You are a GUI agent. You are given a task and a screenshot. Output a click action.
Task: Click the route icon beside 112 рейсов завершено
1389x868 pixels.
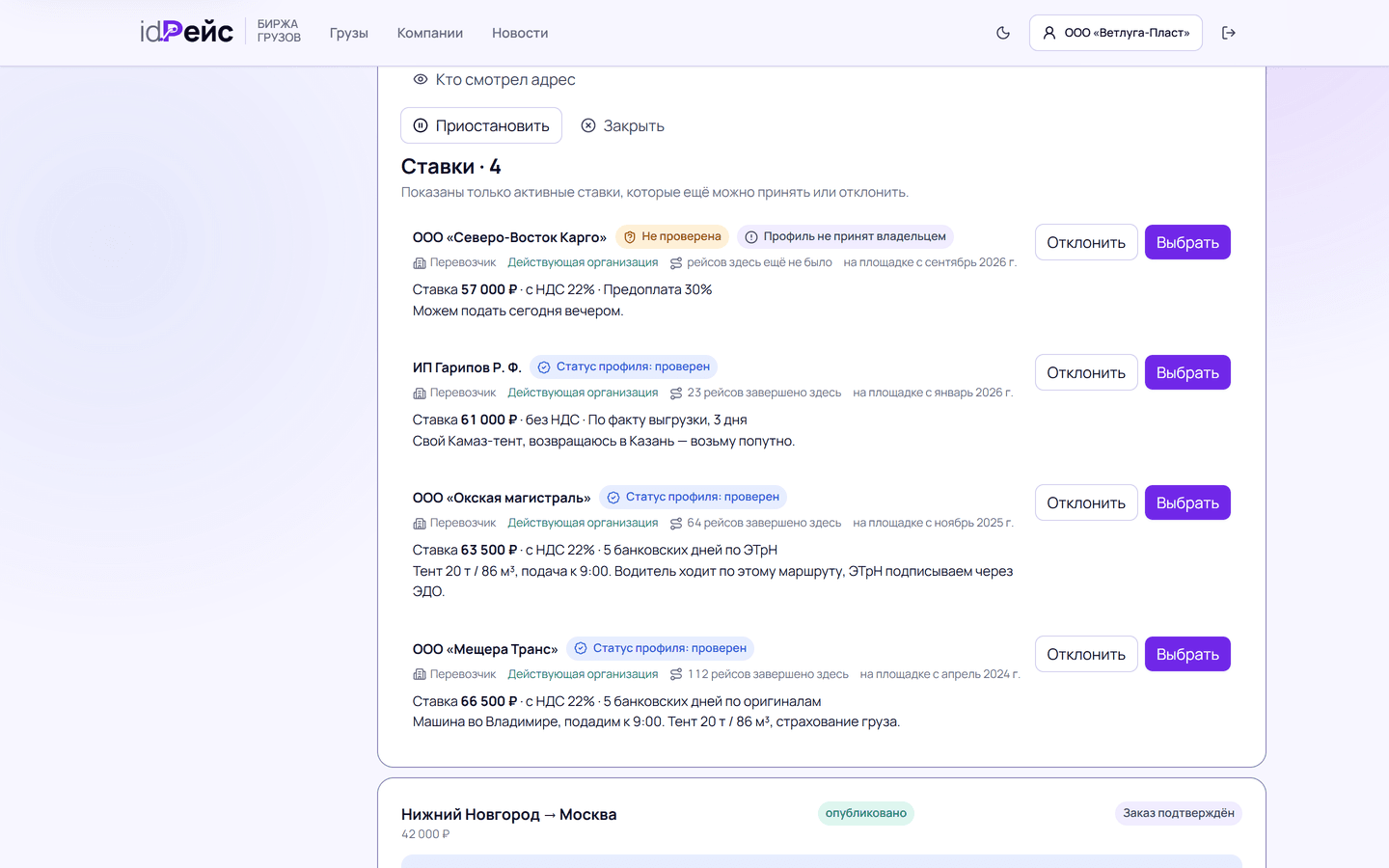point(676,675)
